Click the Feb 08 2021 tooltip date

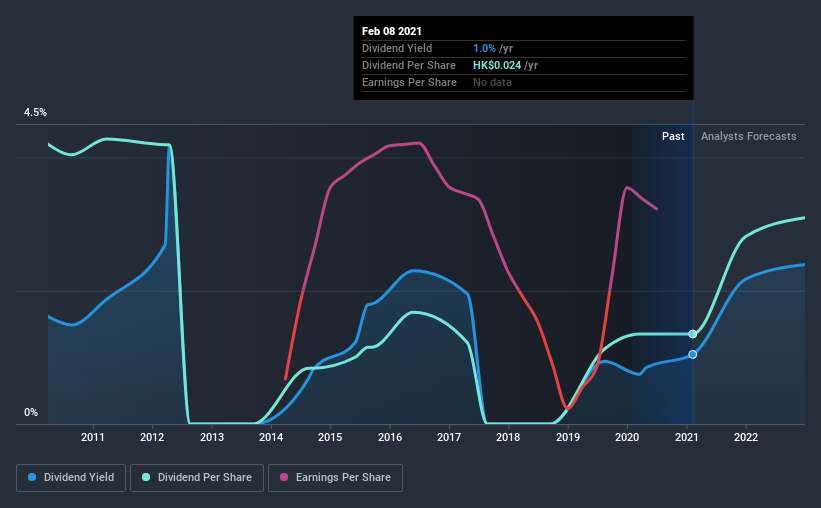click(392, 31)
